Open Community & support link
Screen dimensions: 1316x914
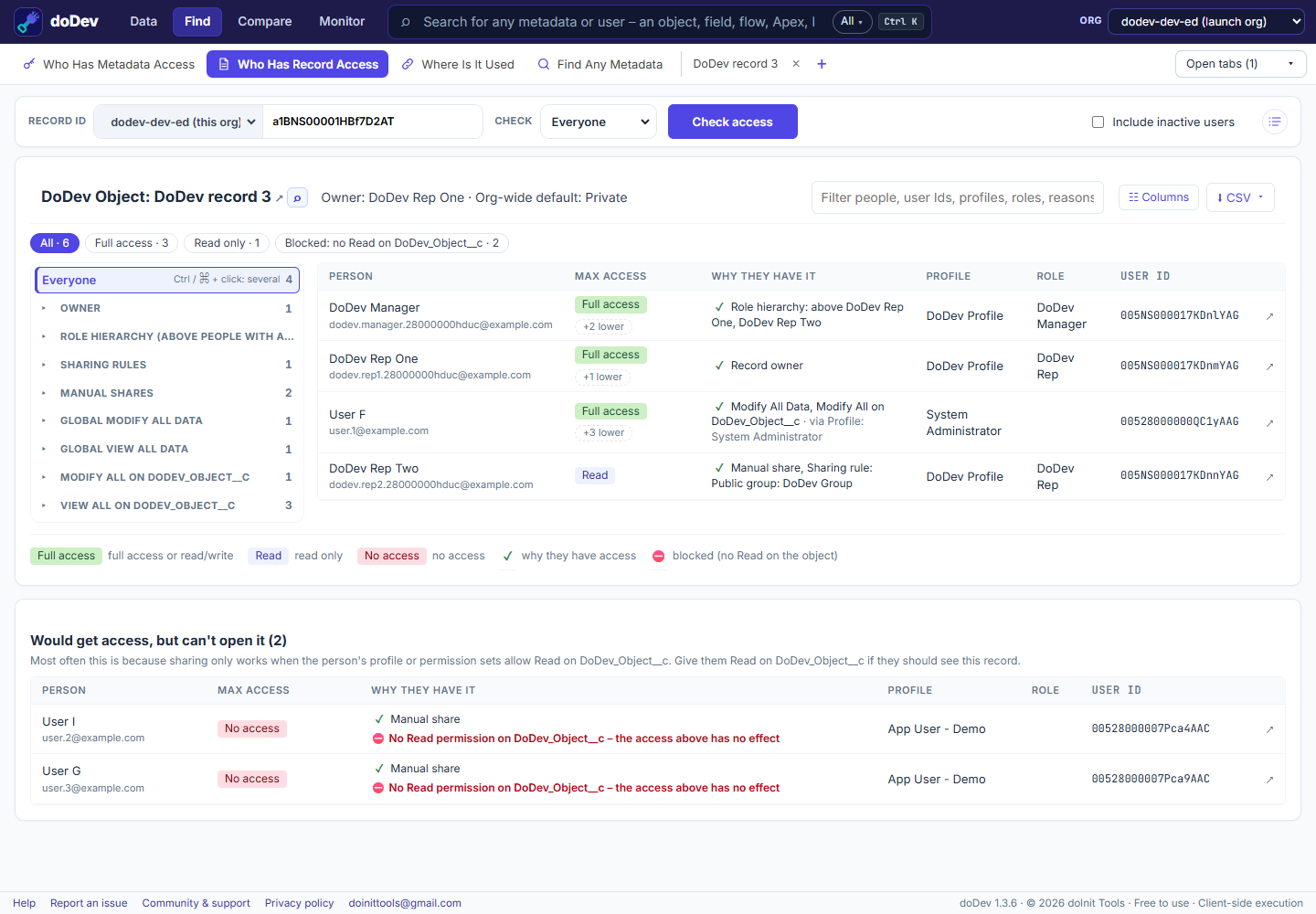point(196,903)
